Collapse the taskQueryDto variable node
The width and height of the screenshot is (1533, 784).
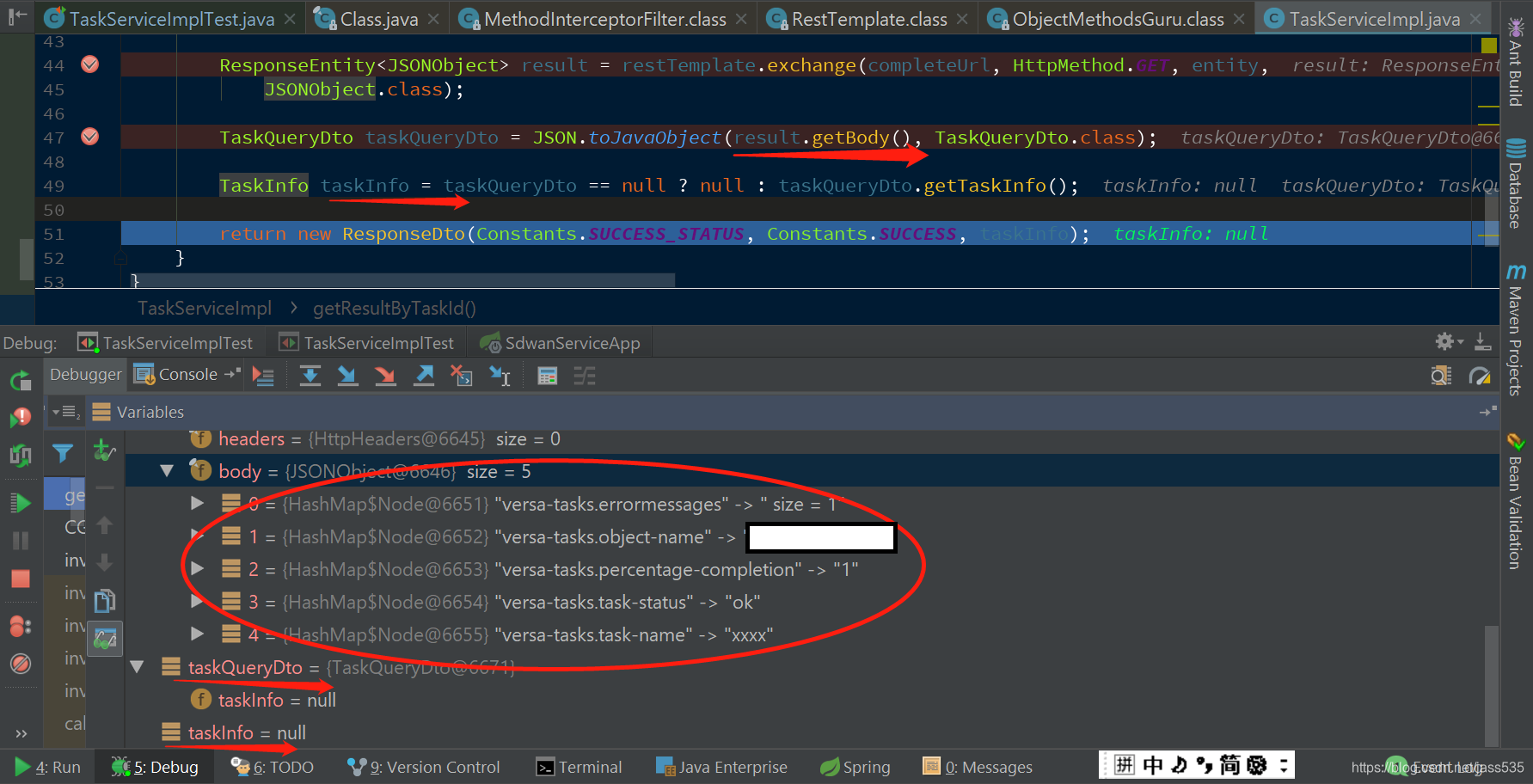tap(137, 666)
